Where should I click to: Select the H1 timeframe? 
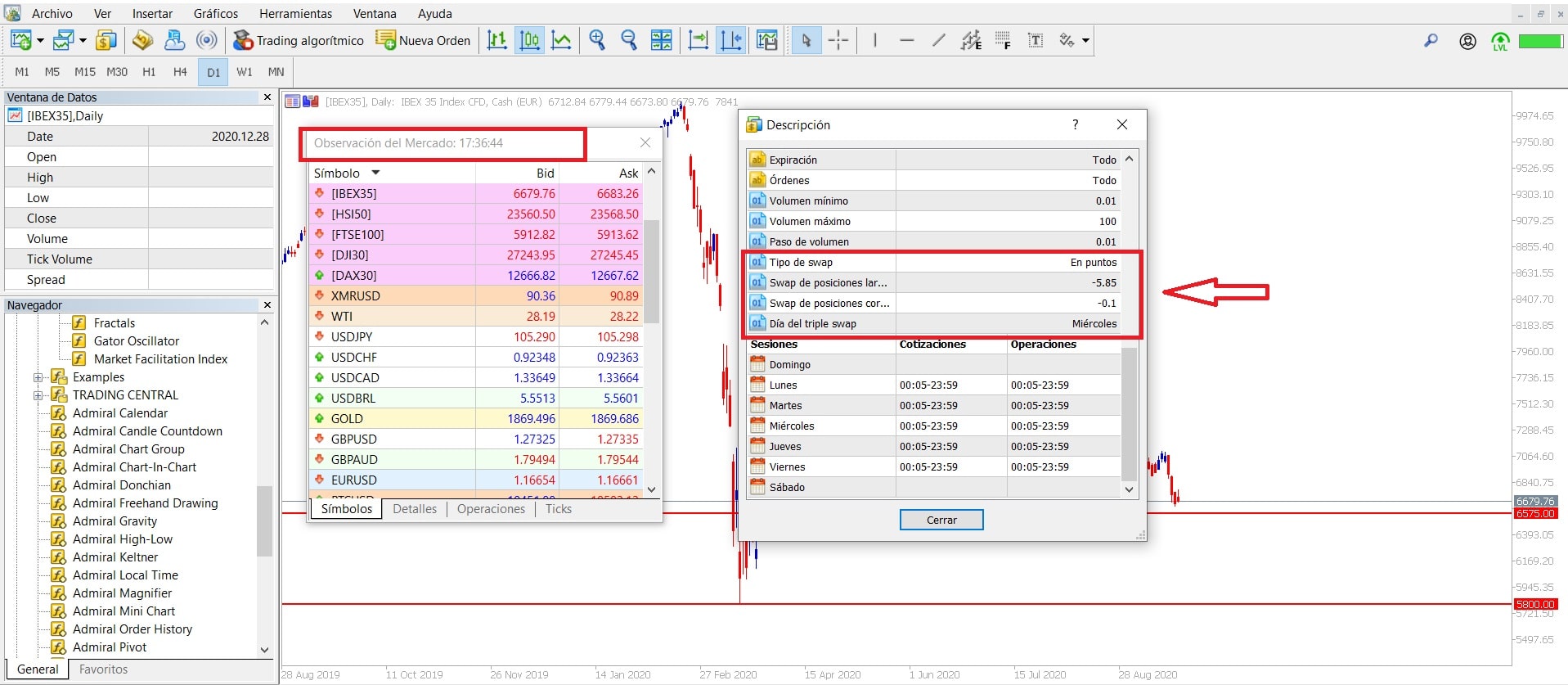tap(149, 72)
